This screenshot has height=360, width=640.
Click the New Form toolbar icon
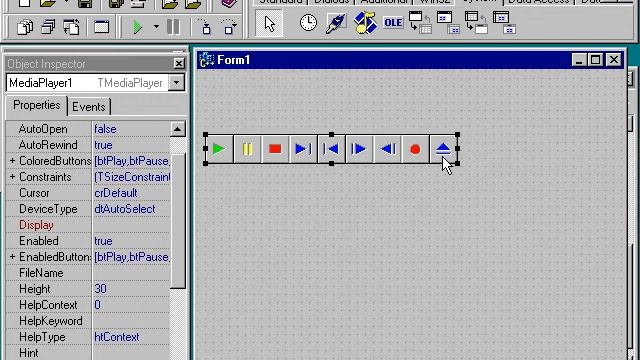click(x=102, y=28)
